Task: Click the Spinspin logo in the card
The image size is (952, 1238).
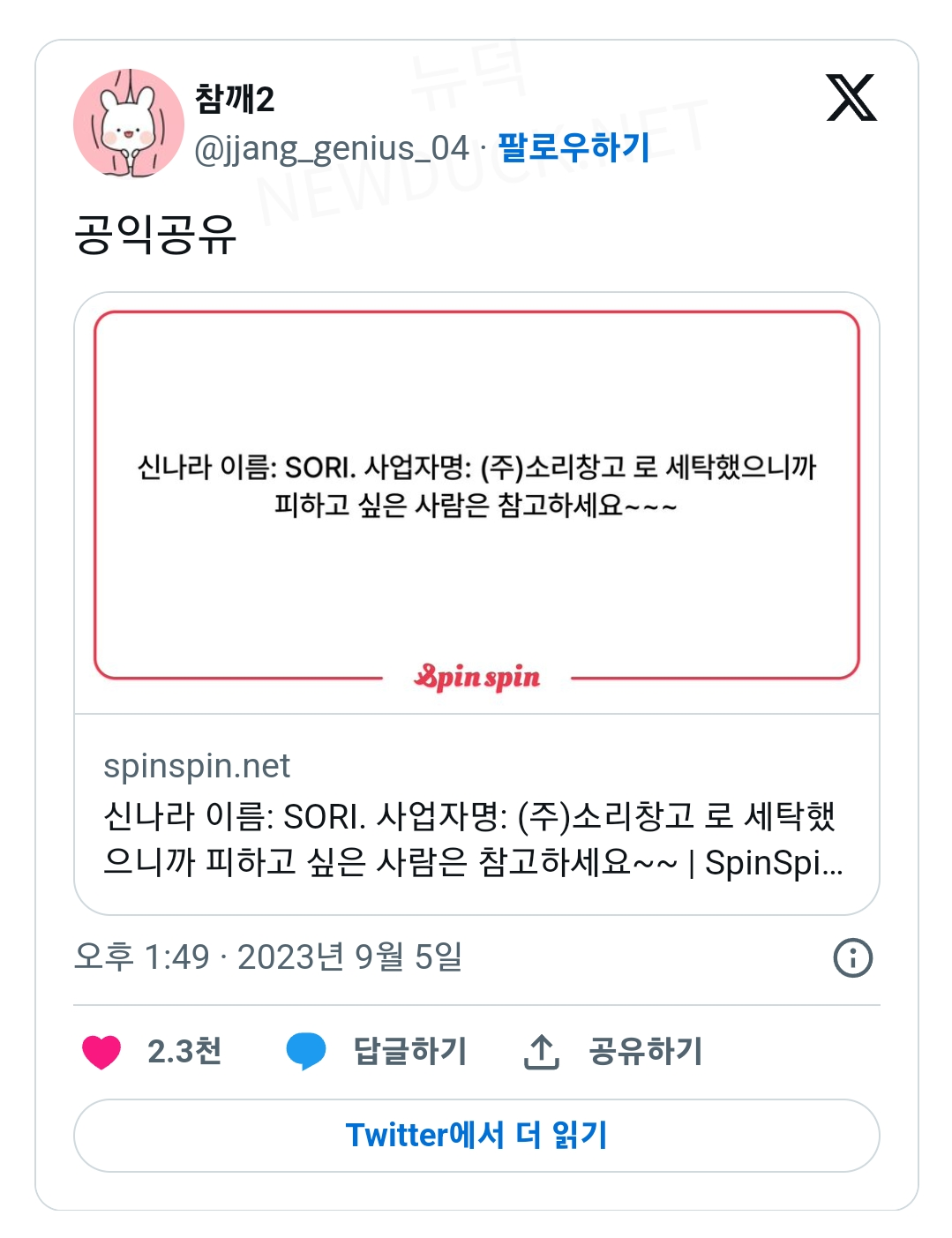Action: click(x=477, y=678)
